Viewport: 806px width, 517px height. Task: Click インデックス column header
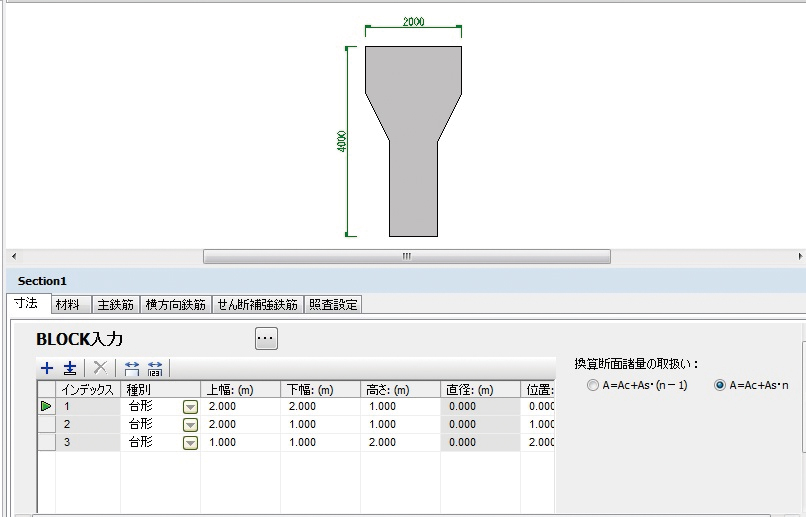pyautogui.click(x=88, y=390)
